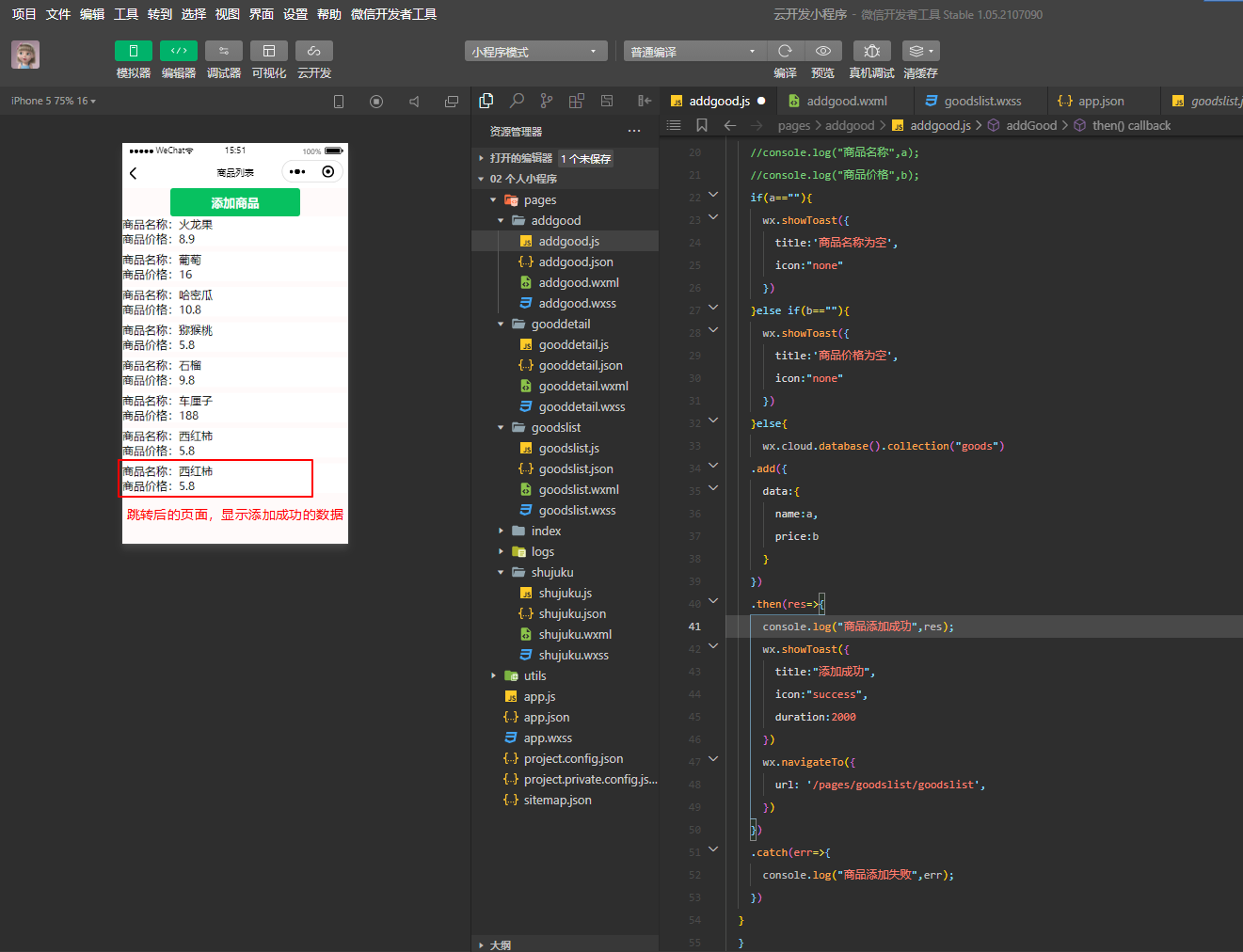1243x952 pixels.
Task: Click the detach simulator window icon
Action: coord(452,102)
